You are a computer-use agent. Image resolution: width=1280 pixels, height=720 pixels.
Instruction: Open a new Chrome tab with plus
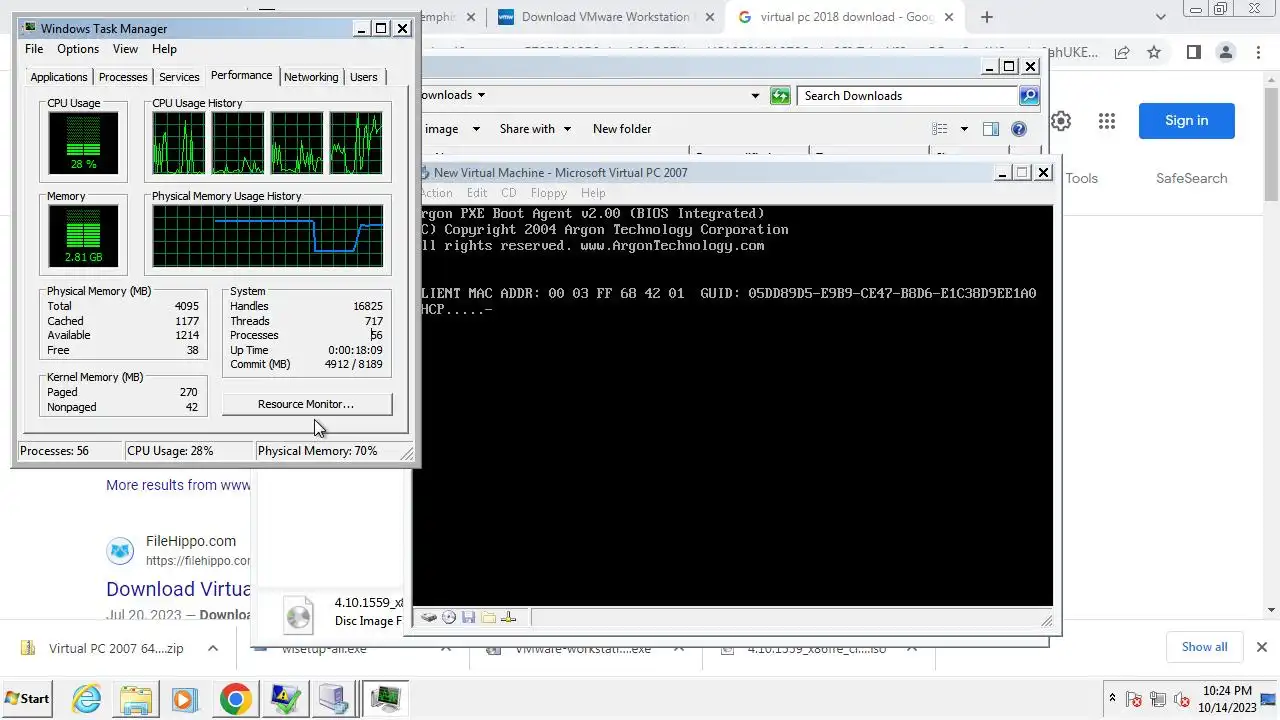[x=987, y=17]
